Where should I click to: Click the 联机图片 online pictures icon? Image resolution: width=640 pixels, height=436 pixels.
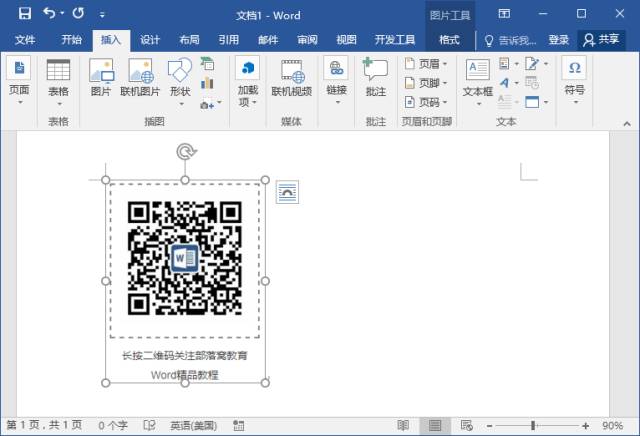click(140, 78)
